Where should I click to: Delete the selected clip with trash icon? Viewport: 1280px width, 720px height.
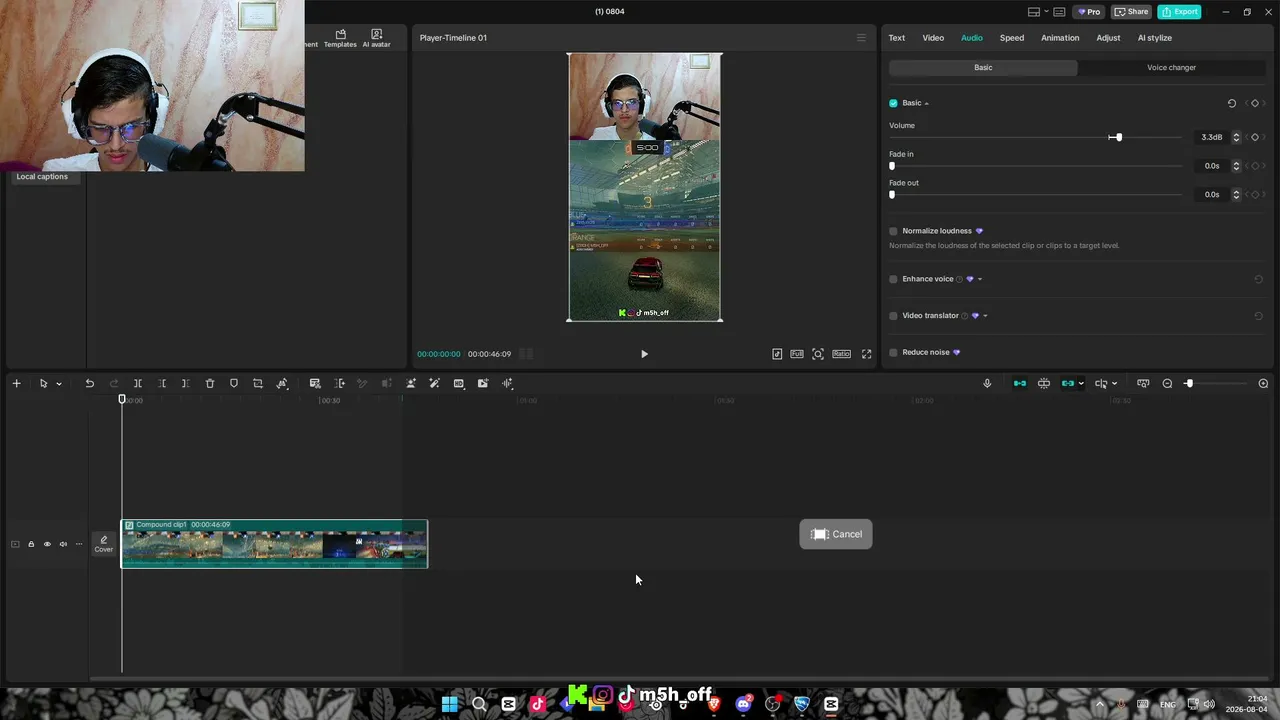tap(210, 383)
